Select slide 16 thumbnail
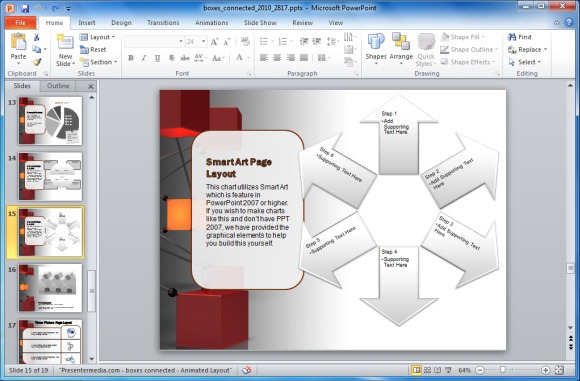The width and height of the screenshot is (580, 381). [x=50, y=288]
